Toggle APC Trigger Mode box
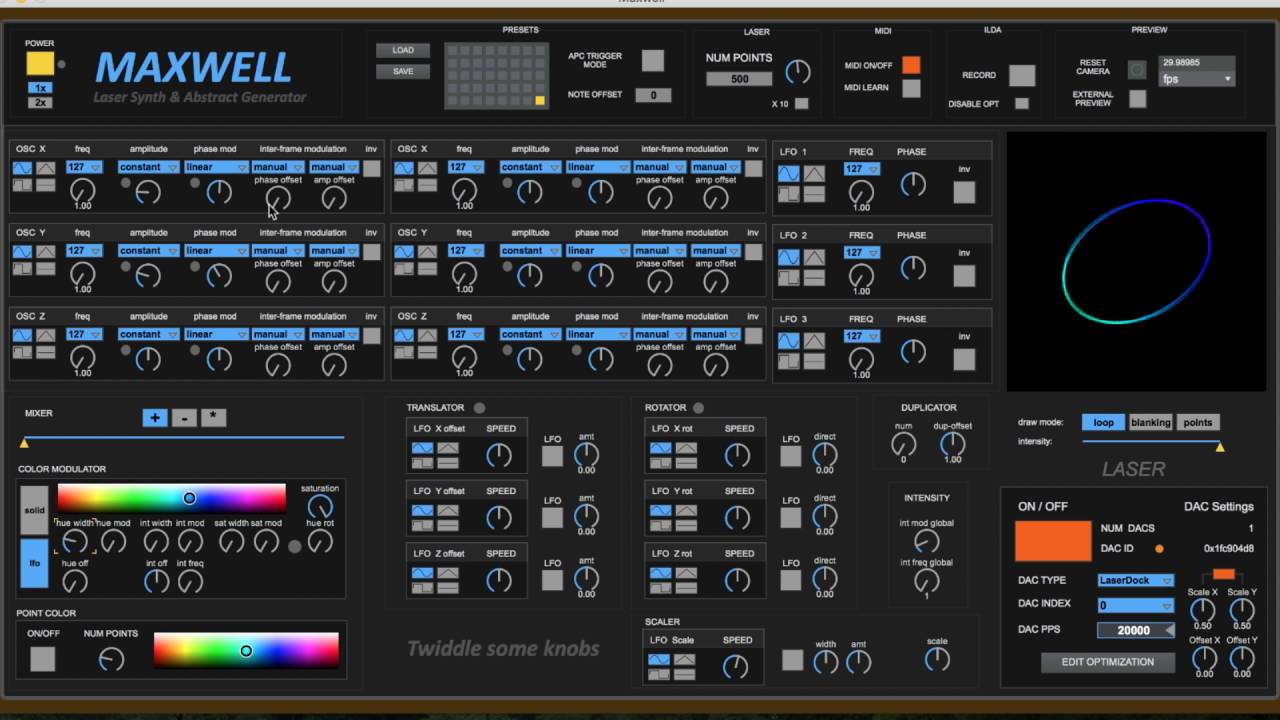This screenshot has height=720, width=1280. [652, 60]
